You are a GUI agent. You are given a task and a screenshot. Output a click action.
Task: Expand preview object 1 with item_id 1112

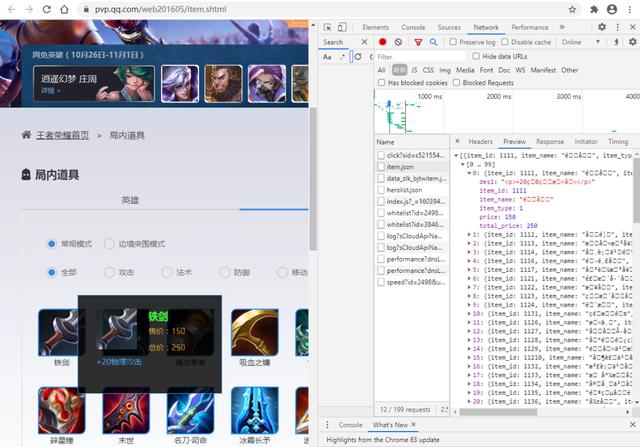point(469,235)
